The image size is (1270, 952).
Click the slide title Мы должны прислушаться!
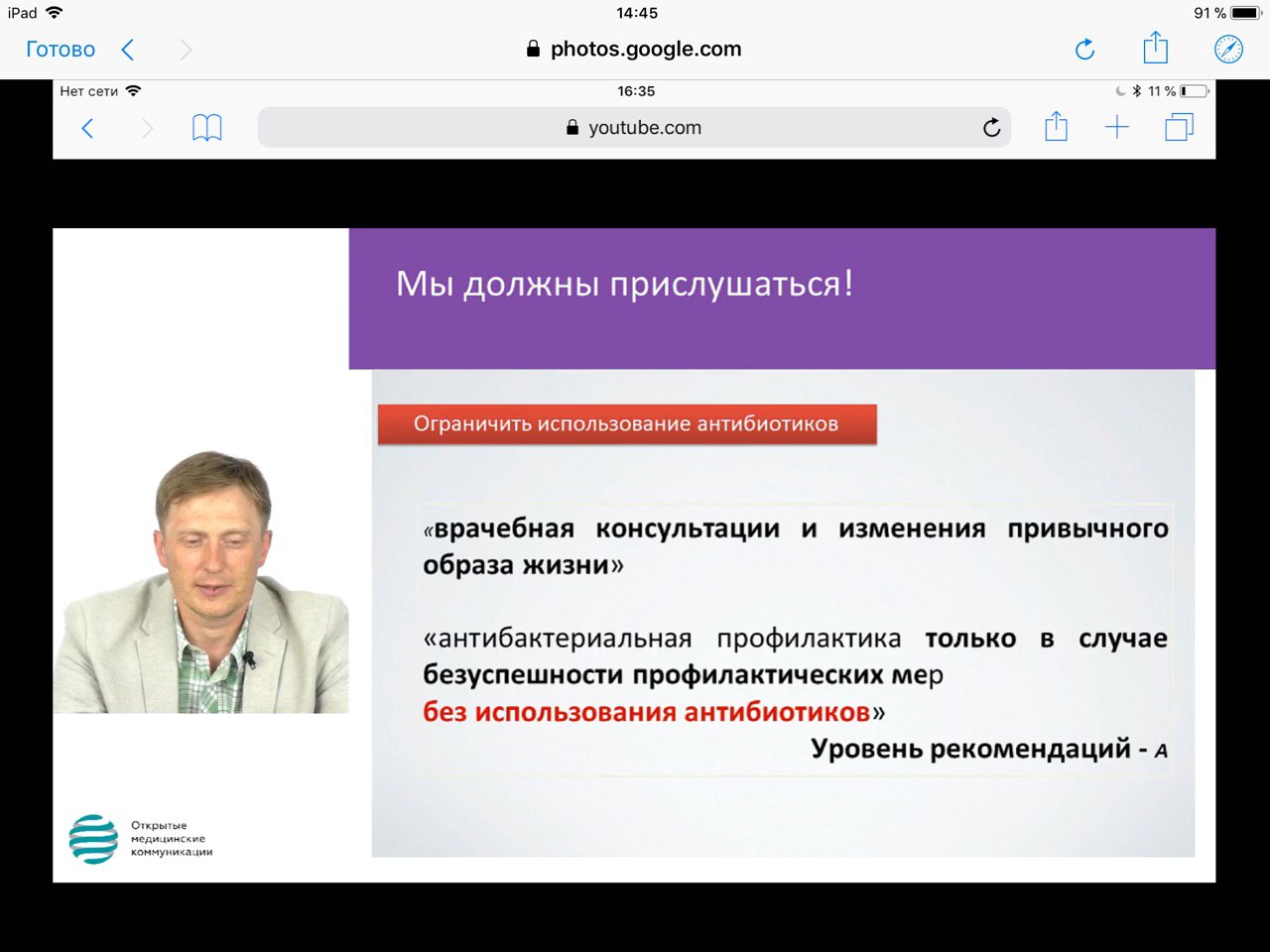click(625, 285)
